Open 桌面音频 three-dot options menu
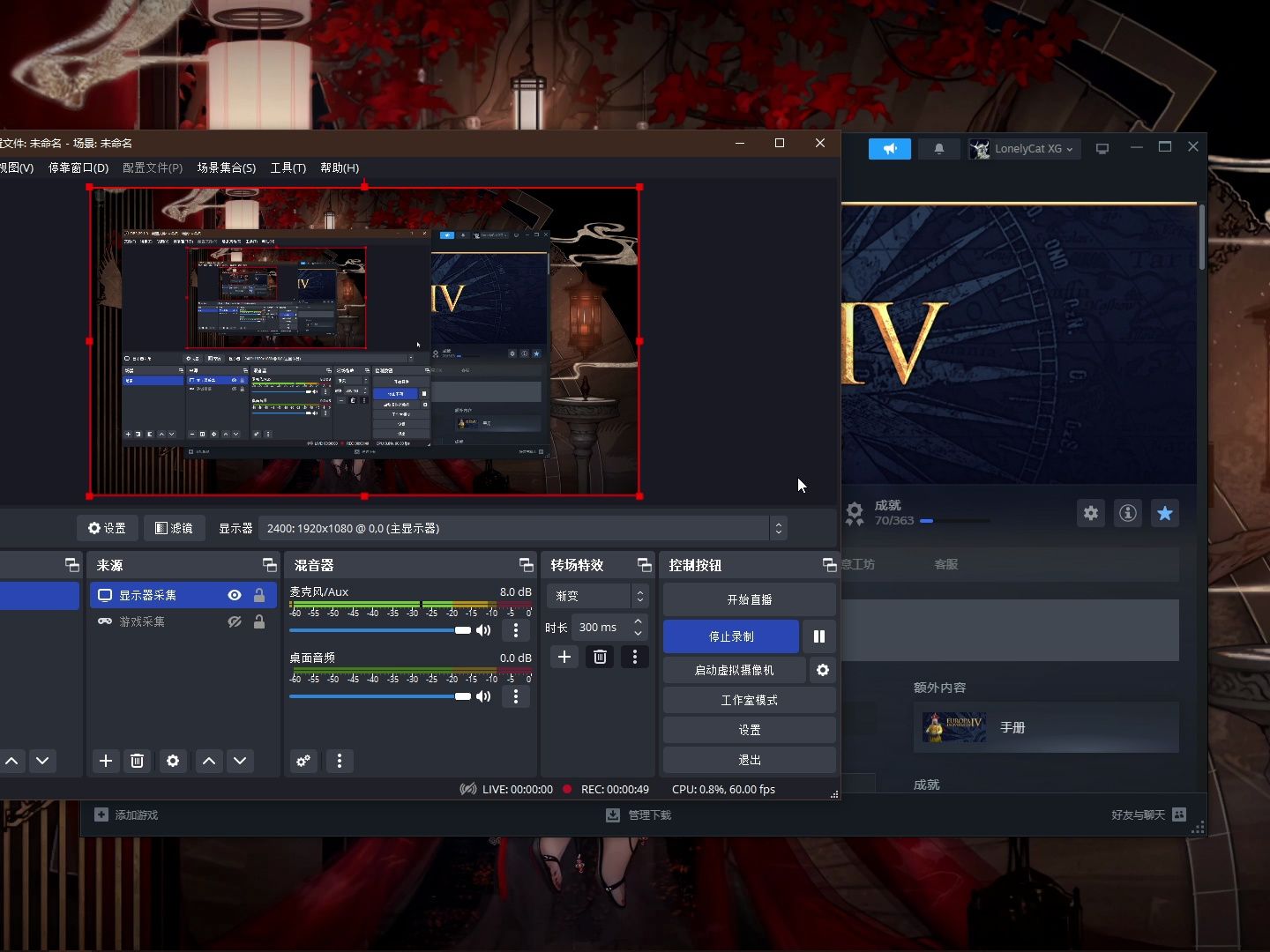Viewport: 1270px width, 952px height. pyautogui.click(x=516, y=696)
